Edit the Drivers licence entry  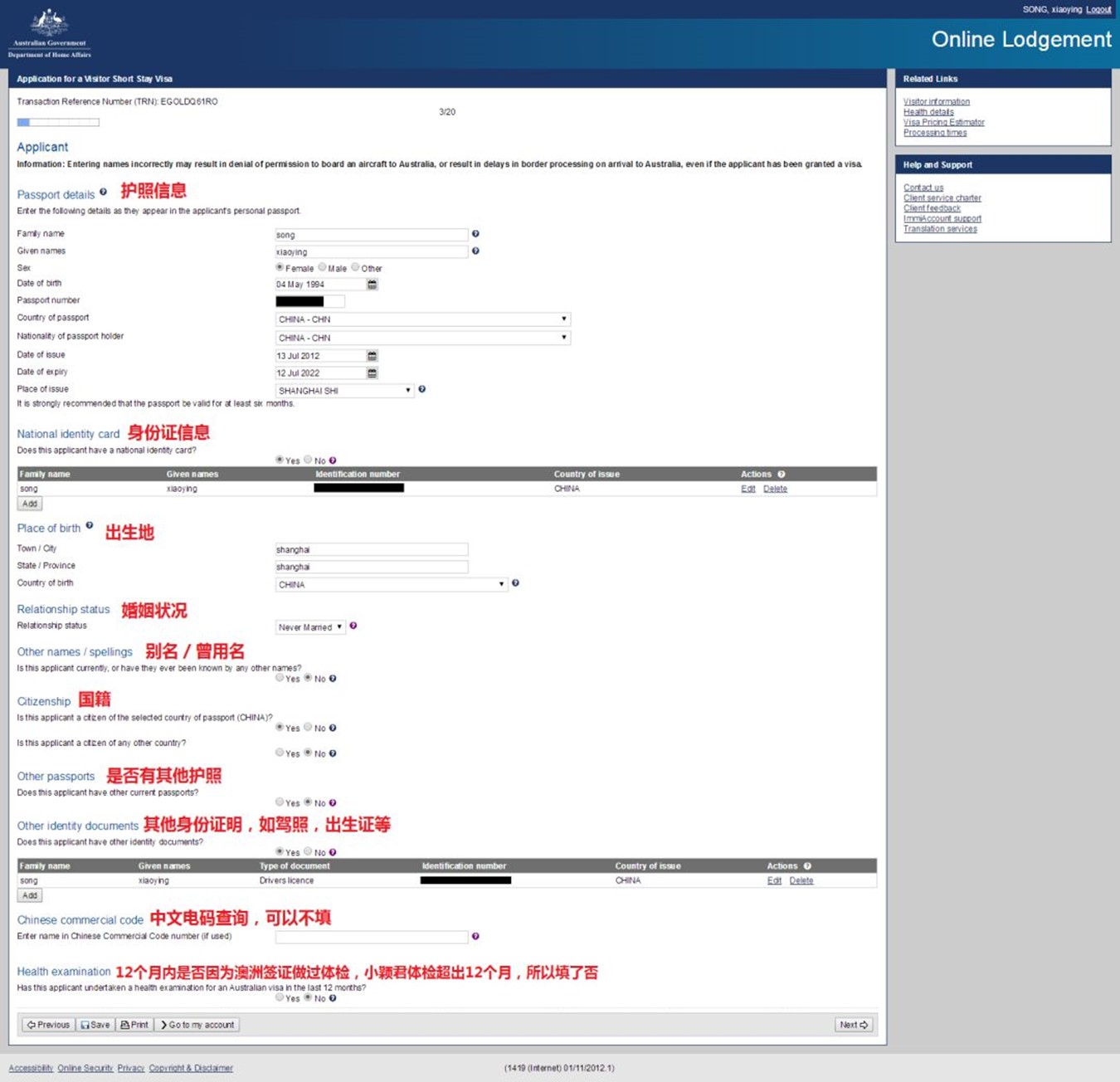774,880
